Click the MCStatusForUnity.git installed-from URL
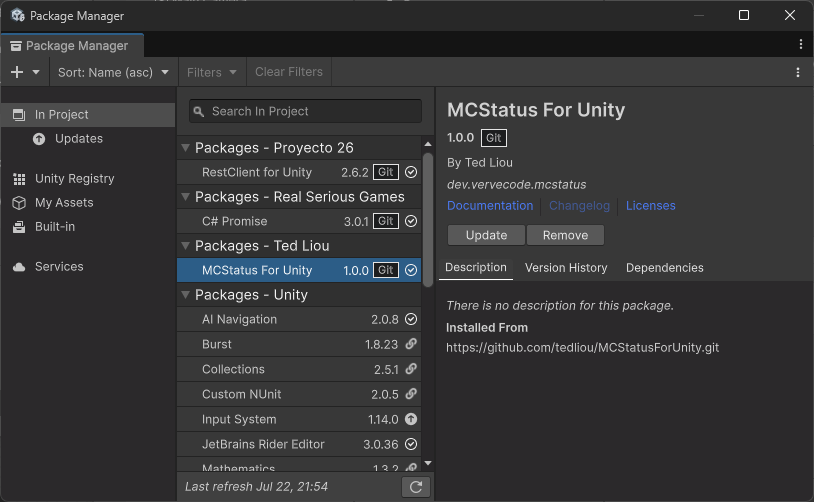Screen dimensions: 814x502 coord(582,348)
